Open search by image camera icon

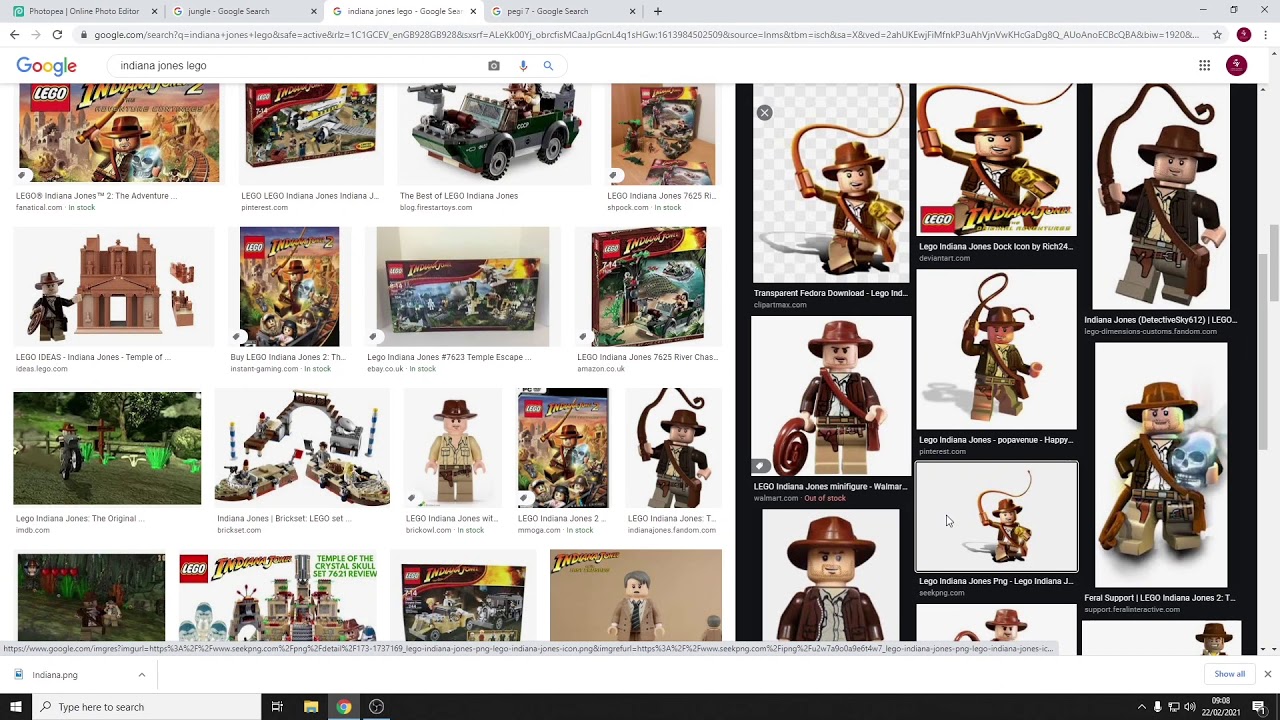coord(494,66)
